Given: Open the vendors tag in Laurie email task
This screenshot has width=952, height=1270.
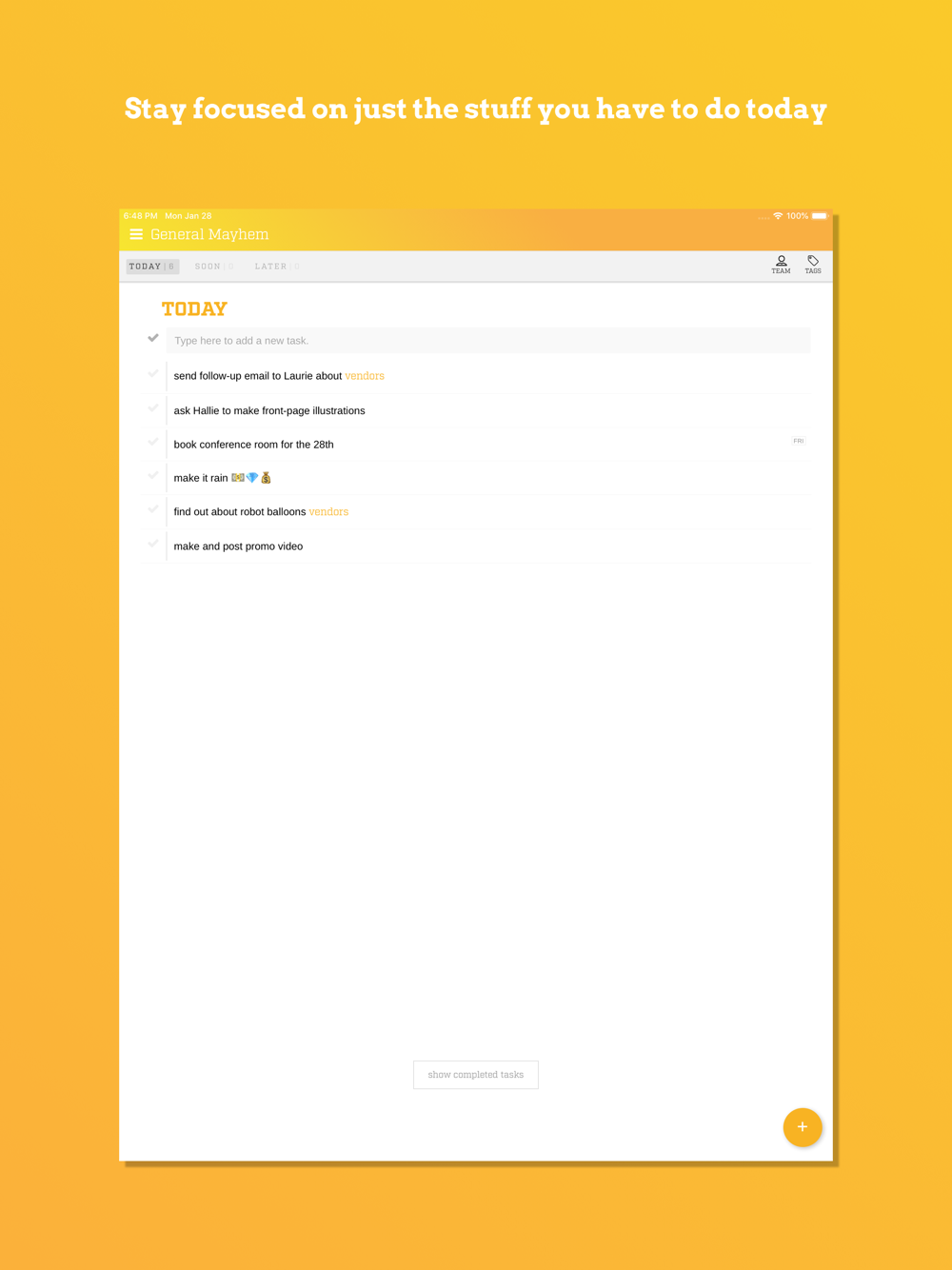Looking at the screenshot, I should tap(365, 376).
